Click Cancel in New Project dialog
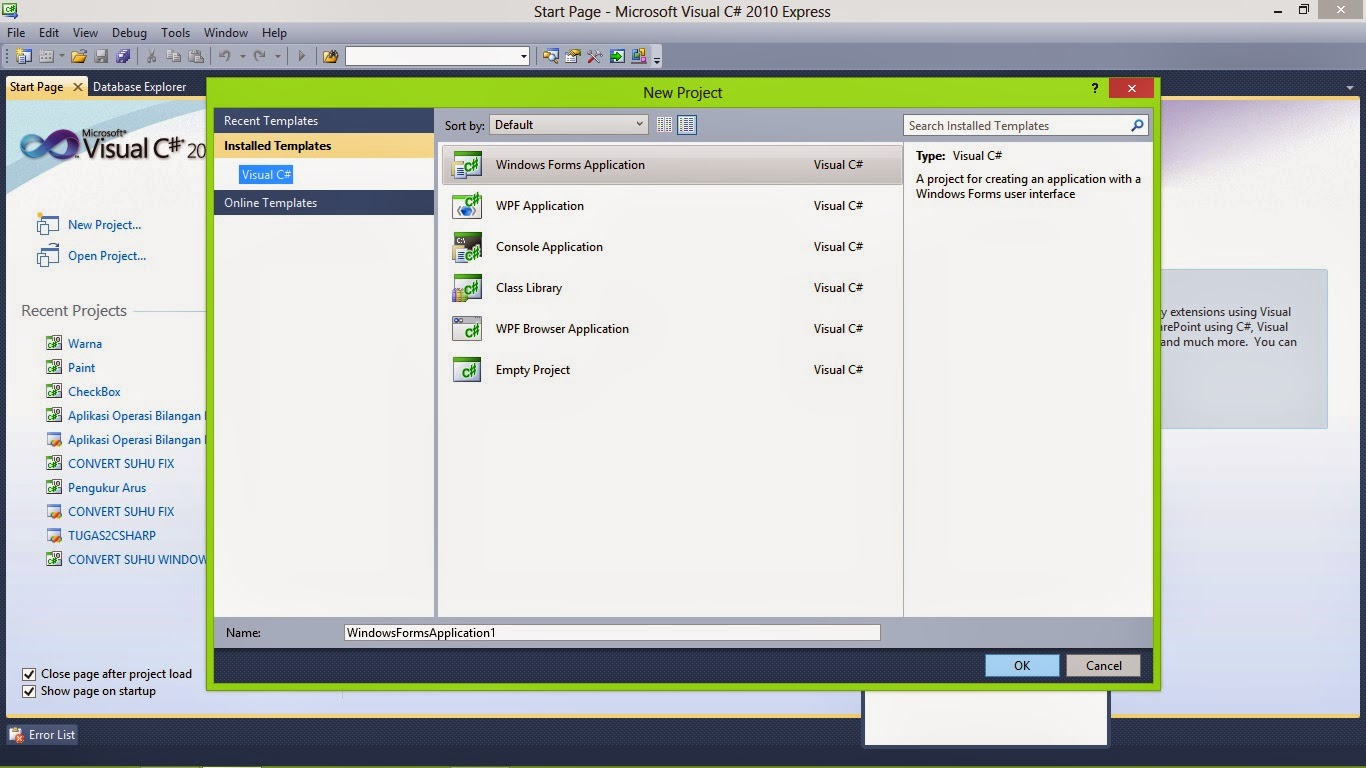This screenshot has width=1366, height=768. pos(1104,665)
